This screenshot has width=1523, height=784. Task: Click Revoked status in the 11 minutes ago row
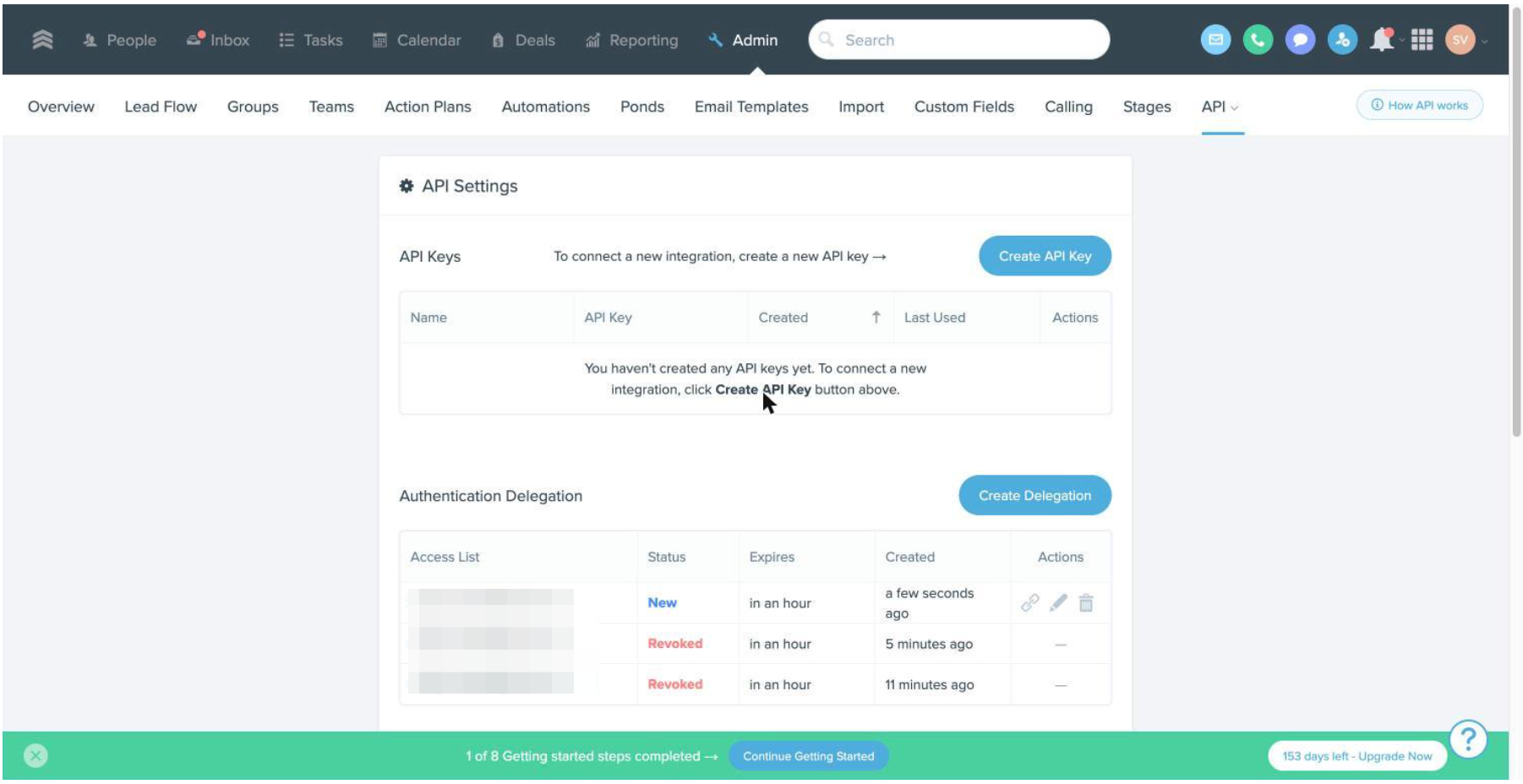(x=675, y=684)
